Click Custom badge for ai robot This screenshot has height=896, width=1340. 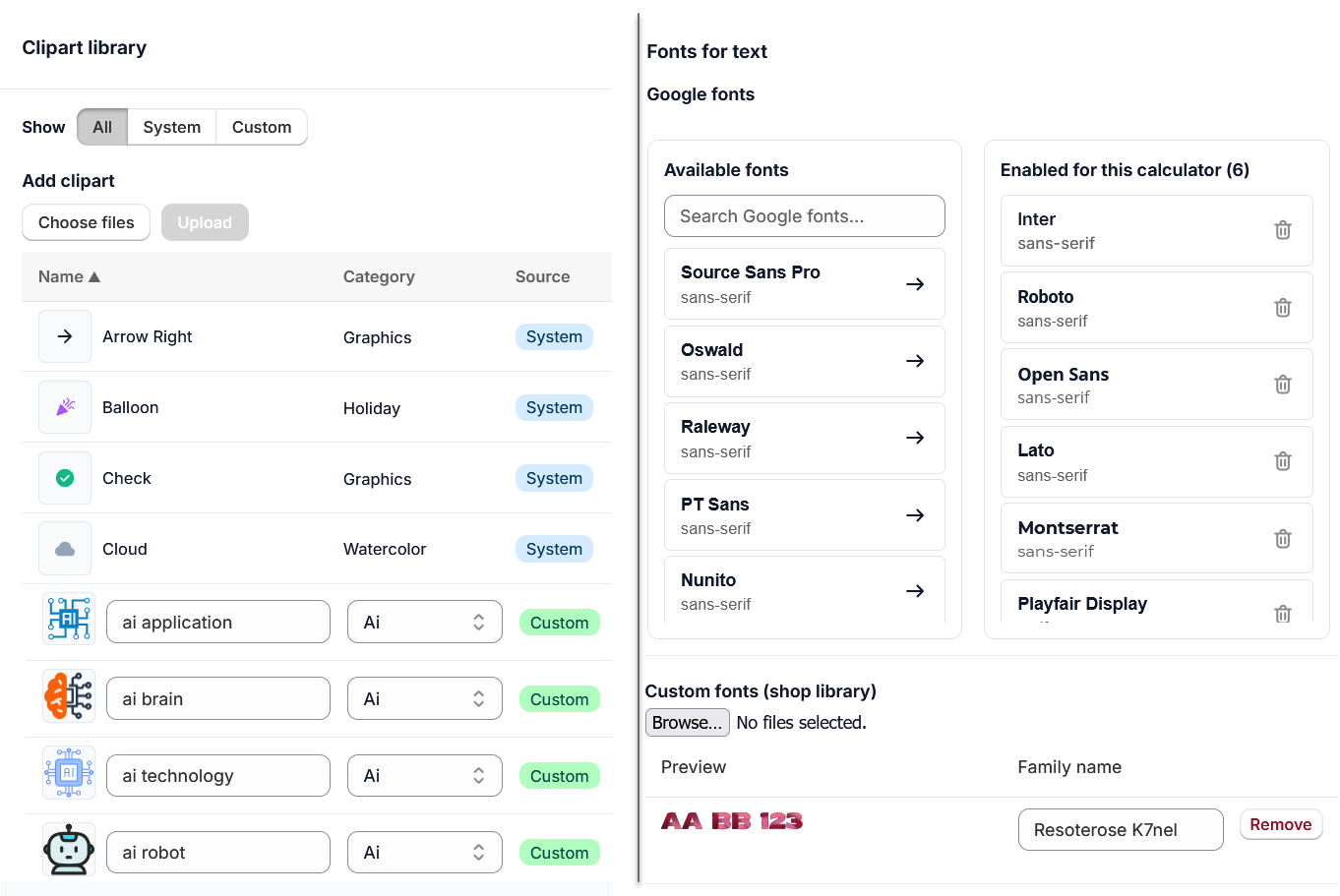(560, 853)
